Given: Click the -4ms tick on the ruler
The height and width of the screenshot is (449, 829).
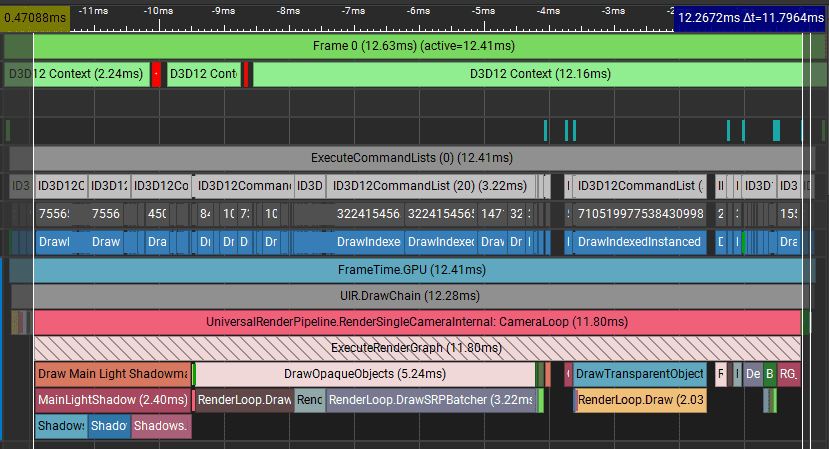Looking at the screenshot, I should click(548, 11).
